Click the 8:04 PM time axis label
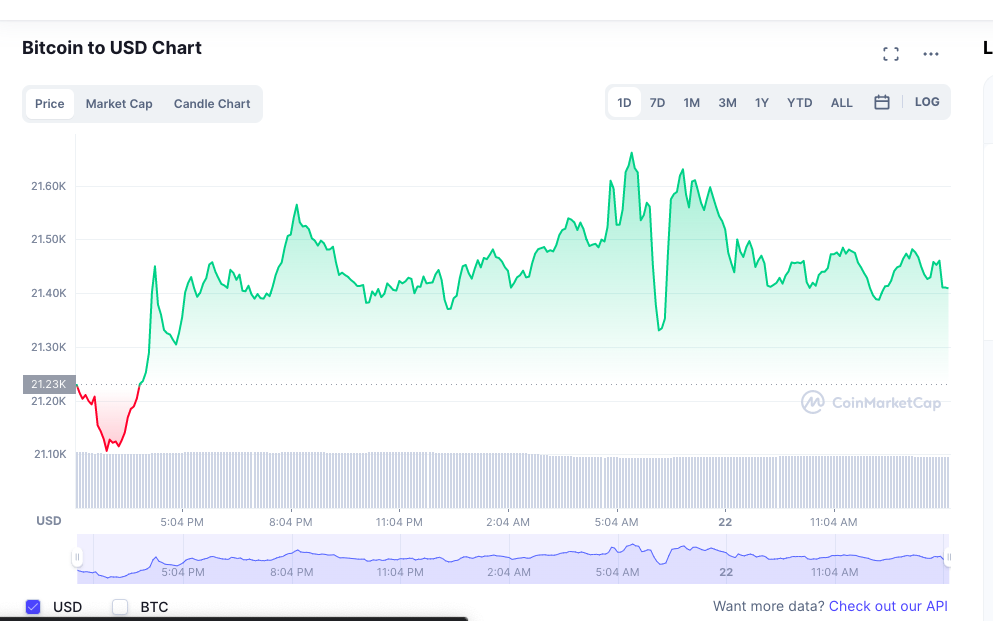Screen dimensions: 993x621 coord(291,522)
